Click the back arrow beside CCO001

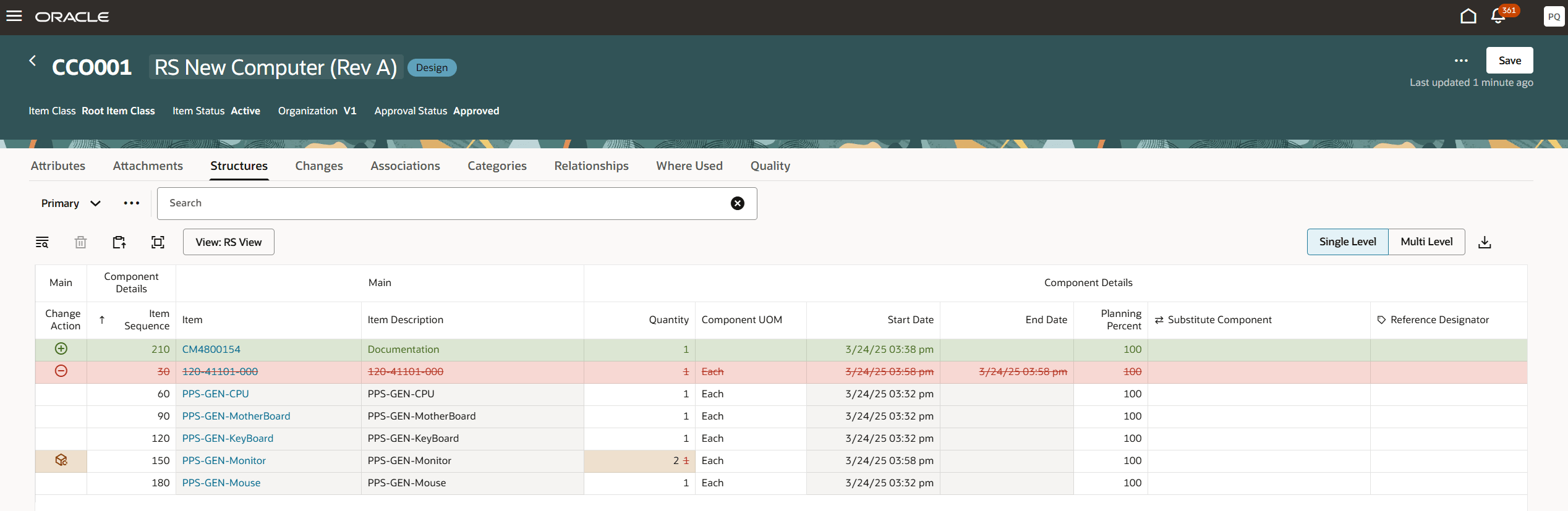(x=33, y=61)
